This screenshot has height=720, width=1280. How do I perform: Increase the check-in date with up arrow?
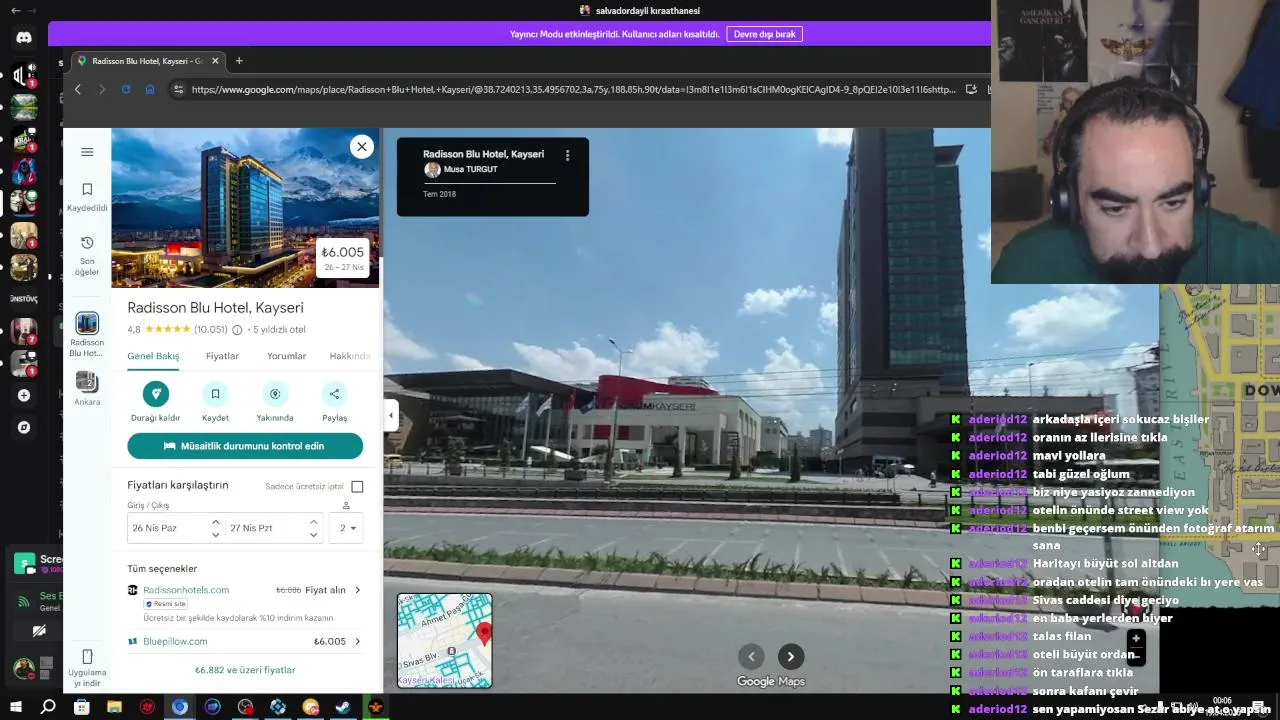tap(215, 522)
